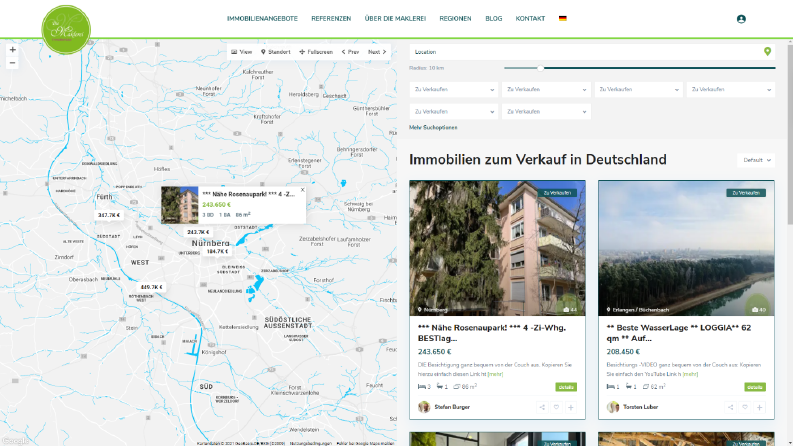The image size is (793, 446).
Task: Open Immobilienangebote menu
Action: tap(262, 18)
